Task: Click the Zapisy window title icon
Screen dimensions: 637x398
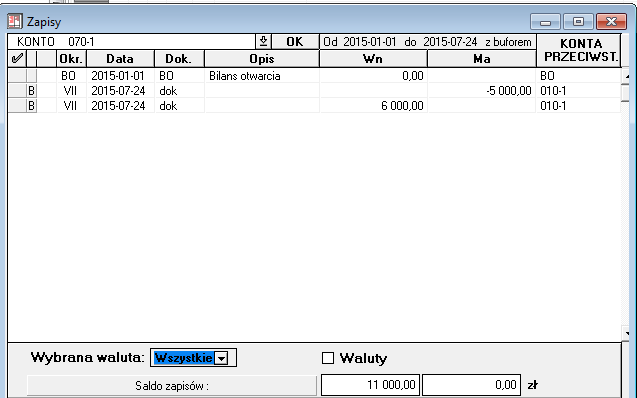Action: (15, 21)
